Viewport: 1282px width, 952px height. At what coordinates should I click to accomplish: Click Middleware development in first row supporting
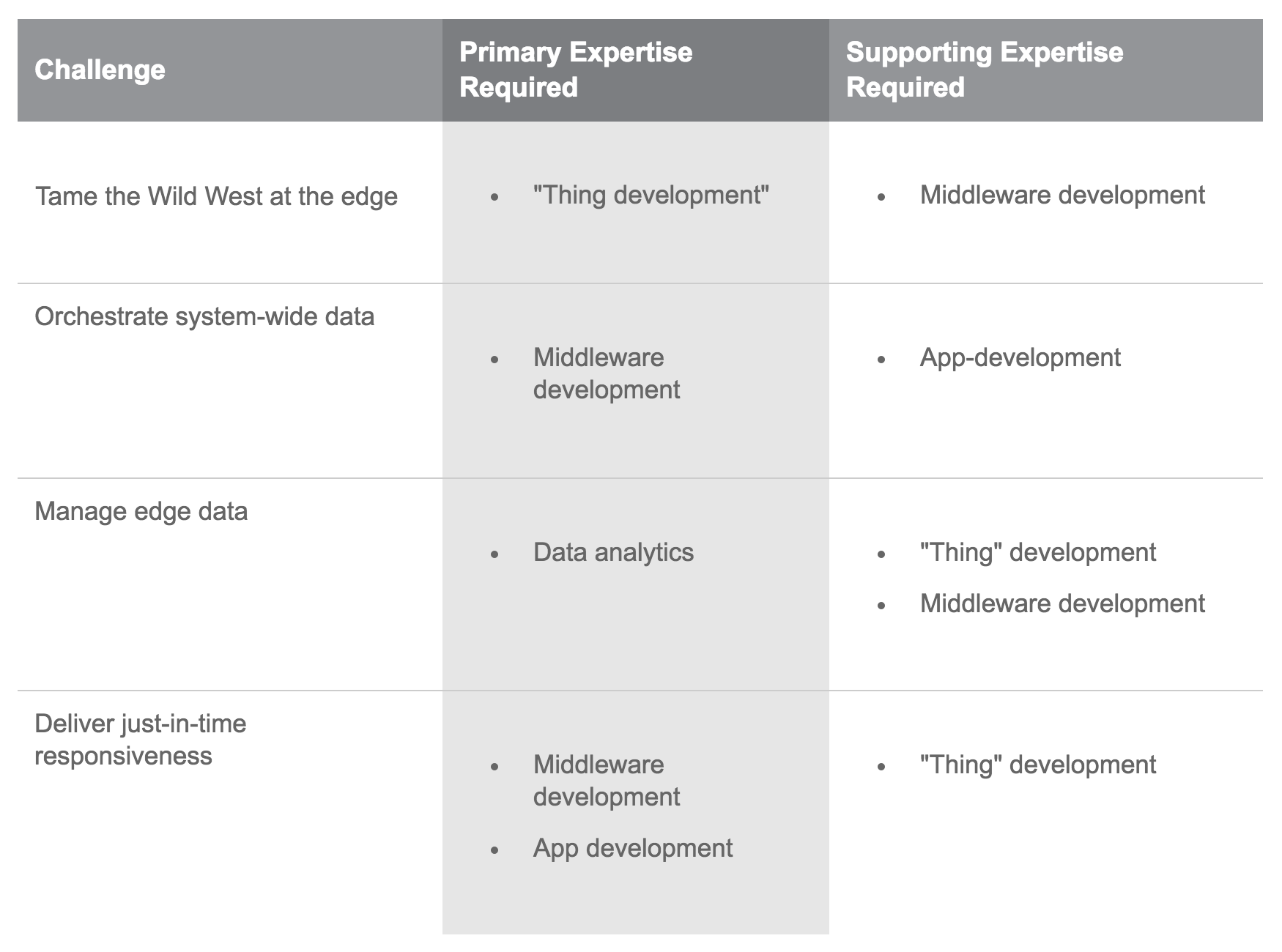click(1062, 195)
